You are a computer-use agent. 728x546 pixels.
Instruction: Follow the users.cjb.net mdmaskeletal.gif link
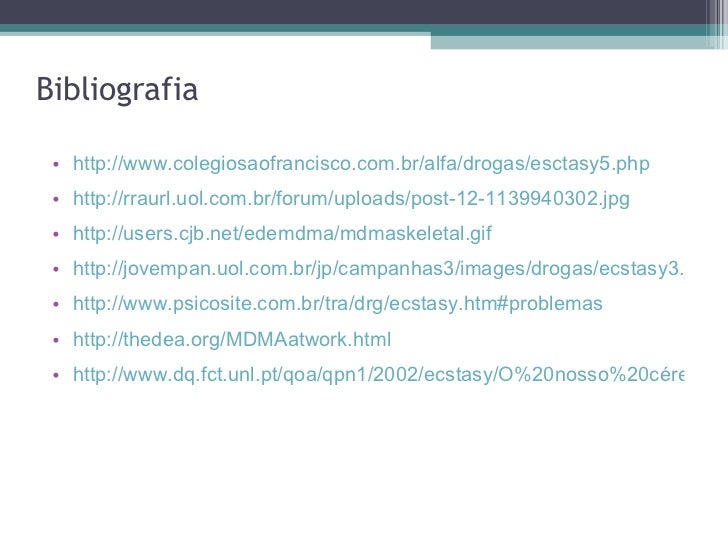[x=282, y=234]
